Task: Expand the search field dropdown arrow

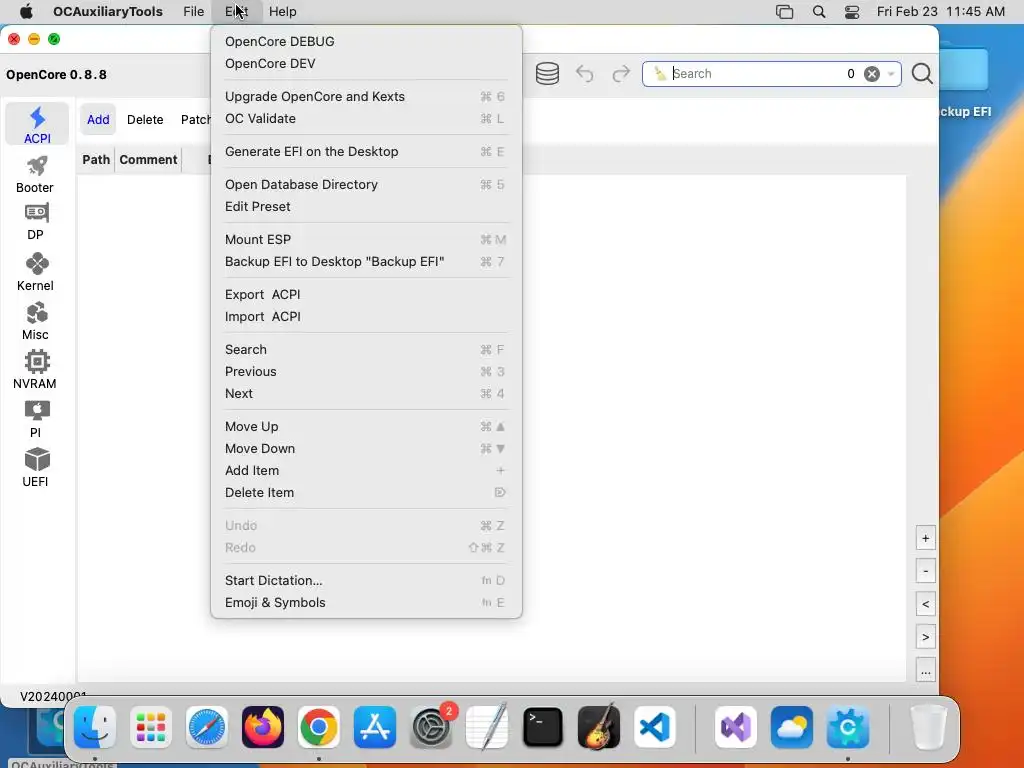Action: tap(891, 74)
